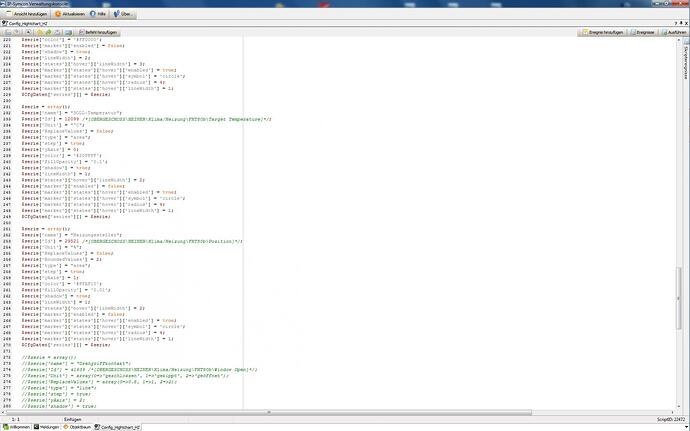Click line 231 $serie = array()

click(x=46, y=107)
